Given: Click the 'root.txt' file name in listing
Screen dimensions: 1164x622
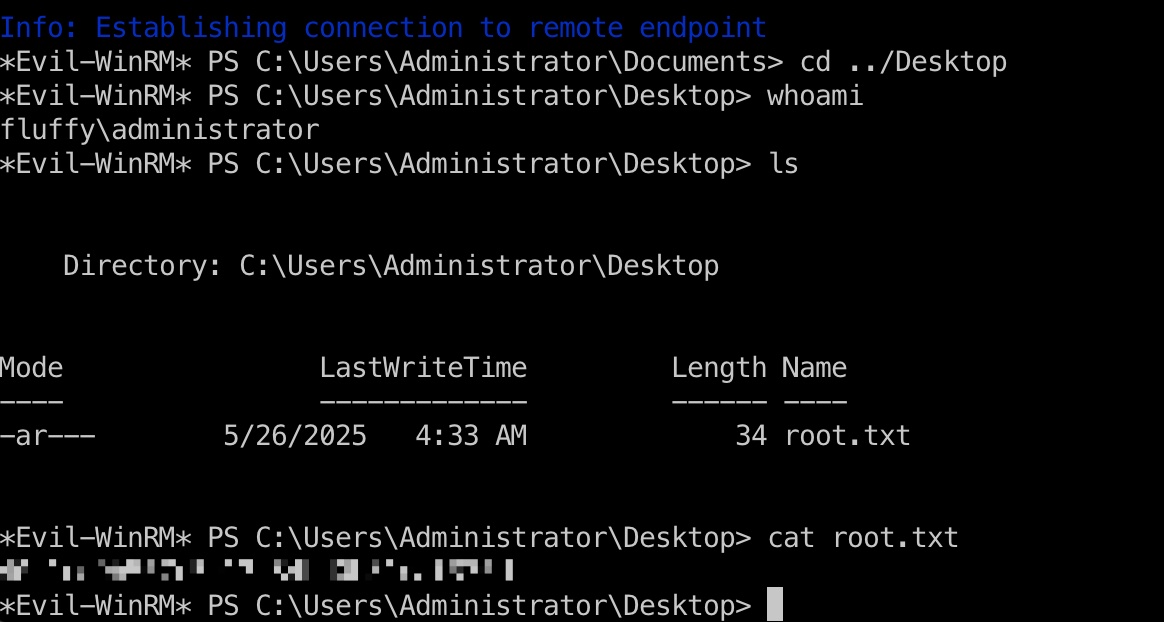Looking at the screenshot, I should click(x=847, y=436).
